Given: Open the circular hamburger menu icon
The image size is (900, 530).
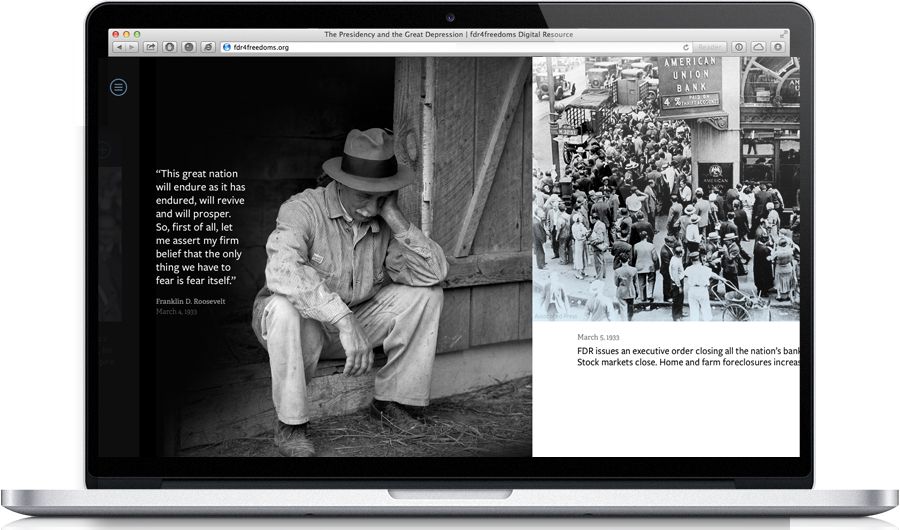Looking at the screenshot, I should point(119,87).
